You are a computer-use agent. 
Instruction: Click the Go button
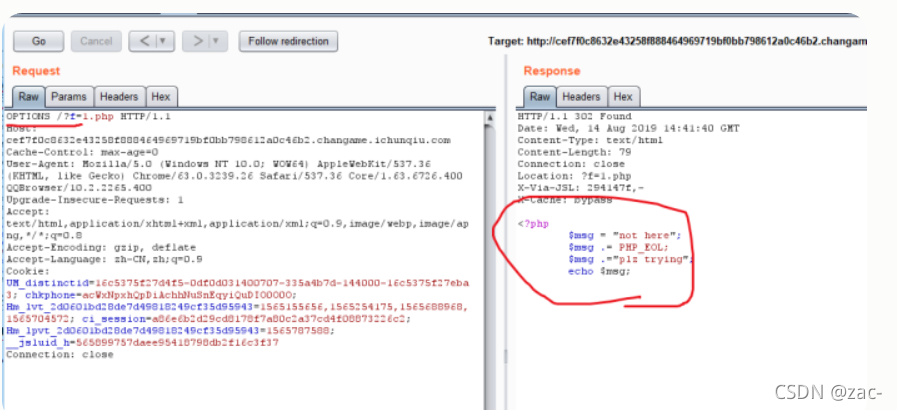click(x=38, y=41)
